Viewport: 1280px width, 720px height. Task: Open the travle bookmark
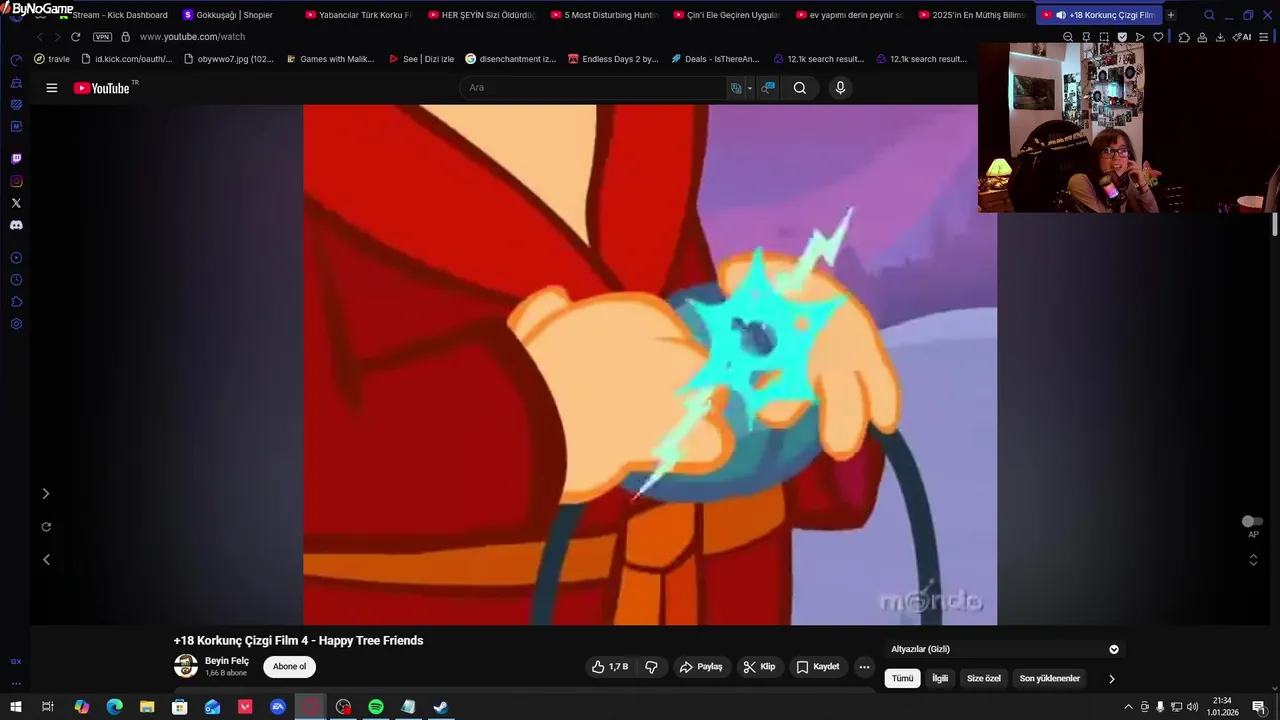pos(53,59)
